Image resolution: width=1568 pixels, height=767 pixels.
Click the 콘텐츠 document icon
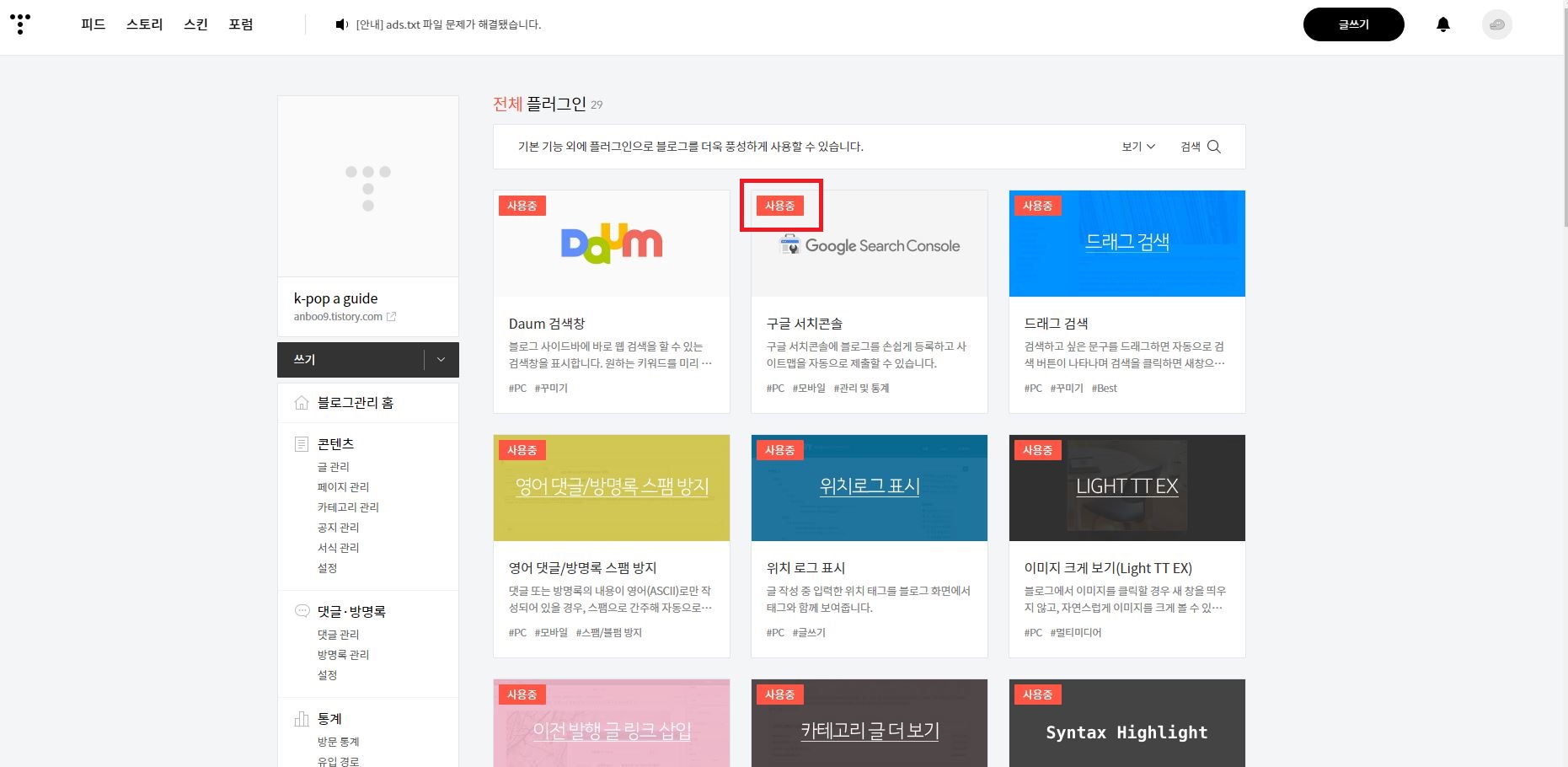(302, 443)
